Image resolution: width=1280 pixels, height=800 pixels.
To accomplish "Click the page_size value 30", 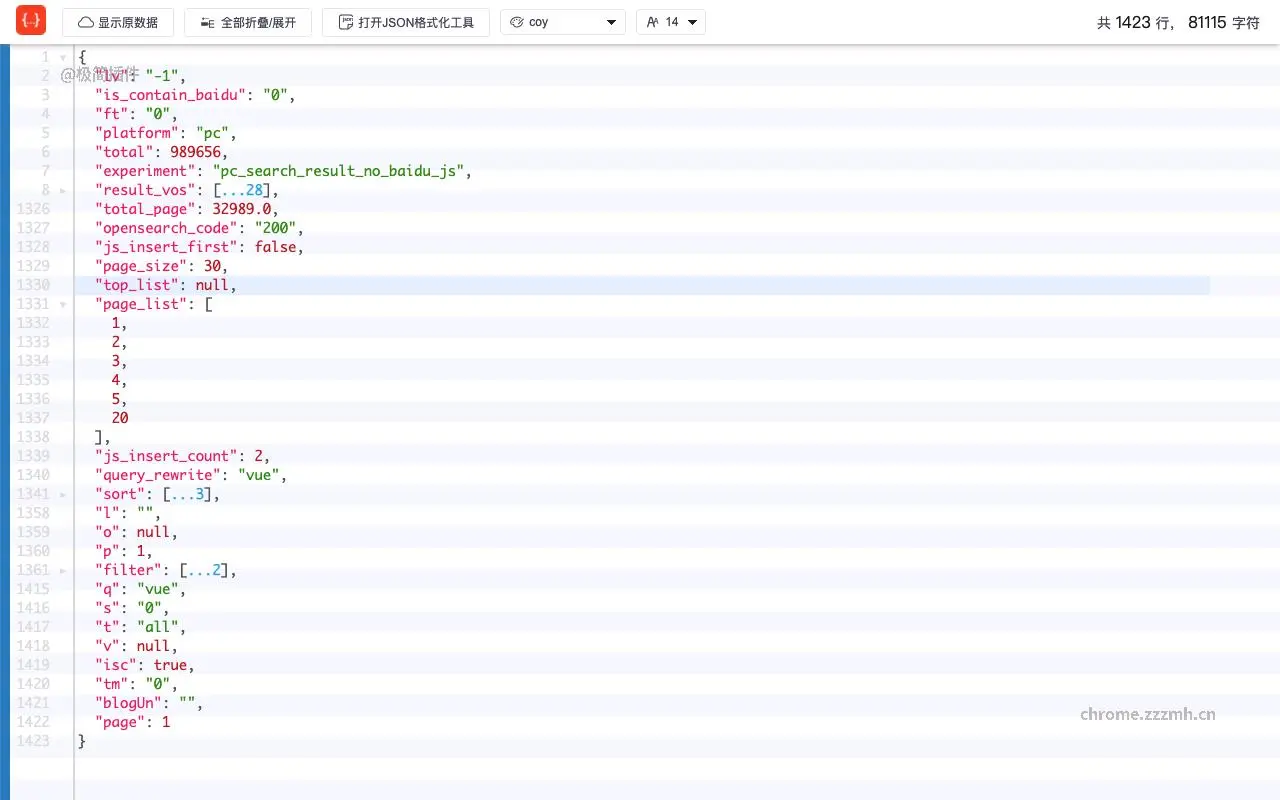I will click(212, 266).
